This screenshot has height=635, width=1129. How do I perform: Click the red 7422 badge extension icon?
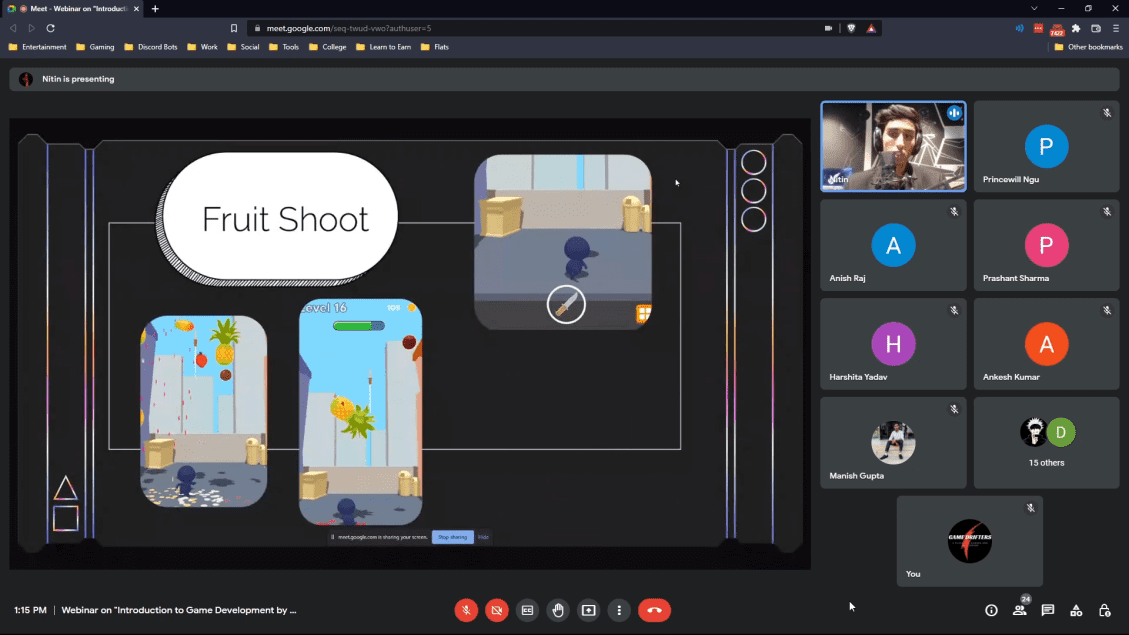point(1057,29)
